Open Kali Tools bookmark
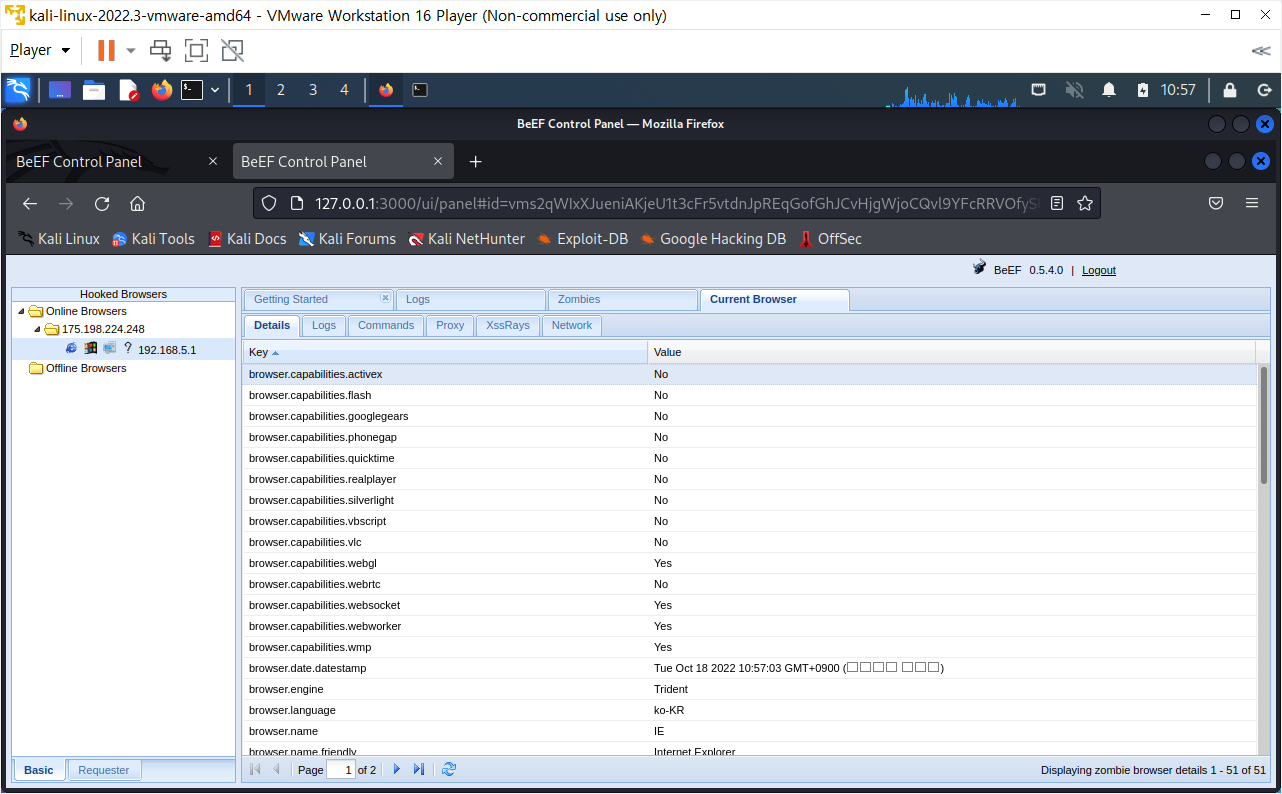 153,239
